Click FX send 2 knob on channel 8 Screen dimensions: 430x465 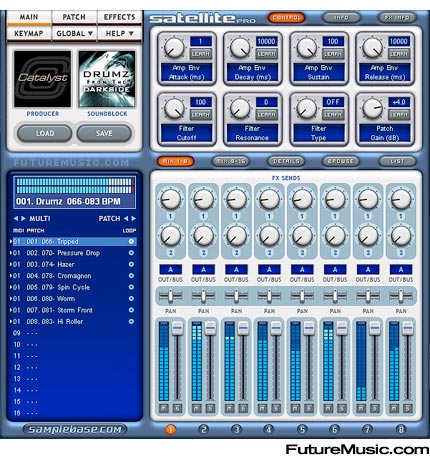(x=401, y=235)
